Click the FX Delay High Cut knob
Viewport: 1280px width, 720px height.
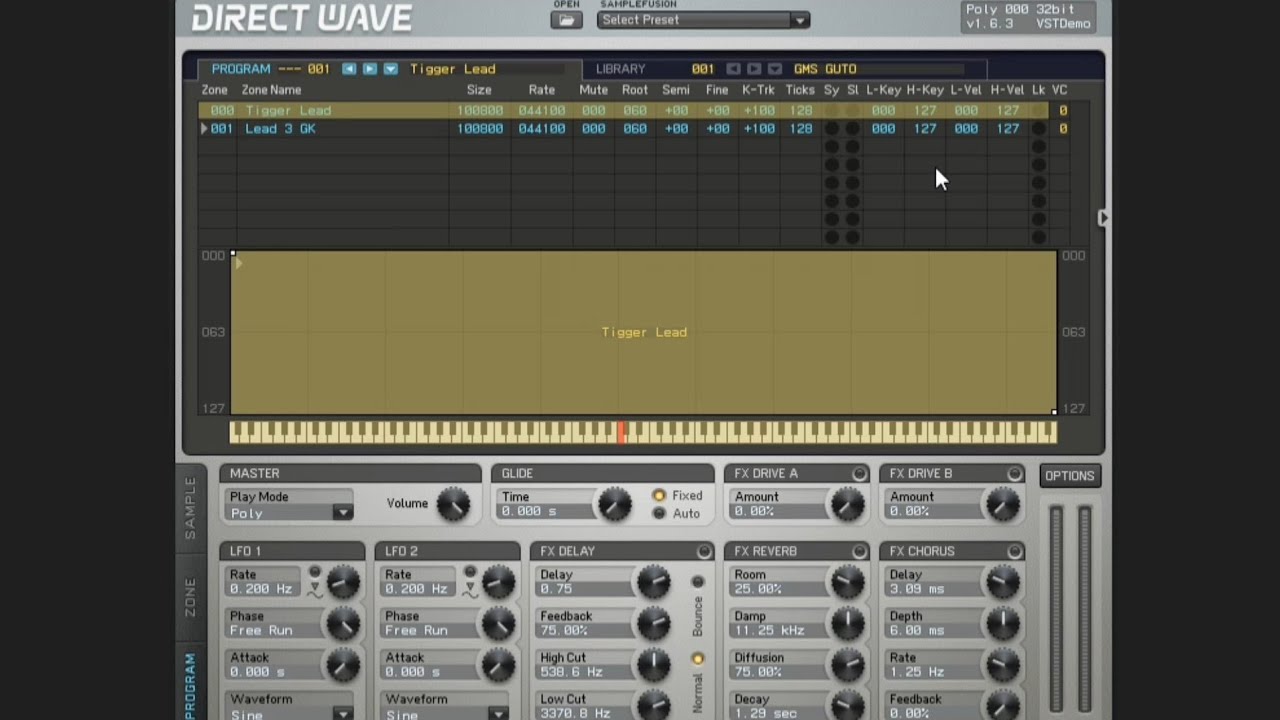tap(653, 665)
